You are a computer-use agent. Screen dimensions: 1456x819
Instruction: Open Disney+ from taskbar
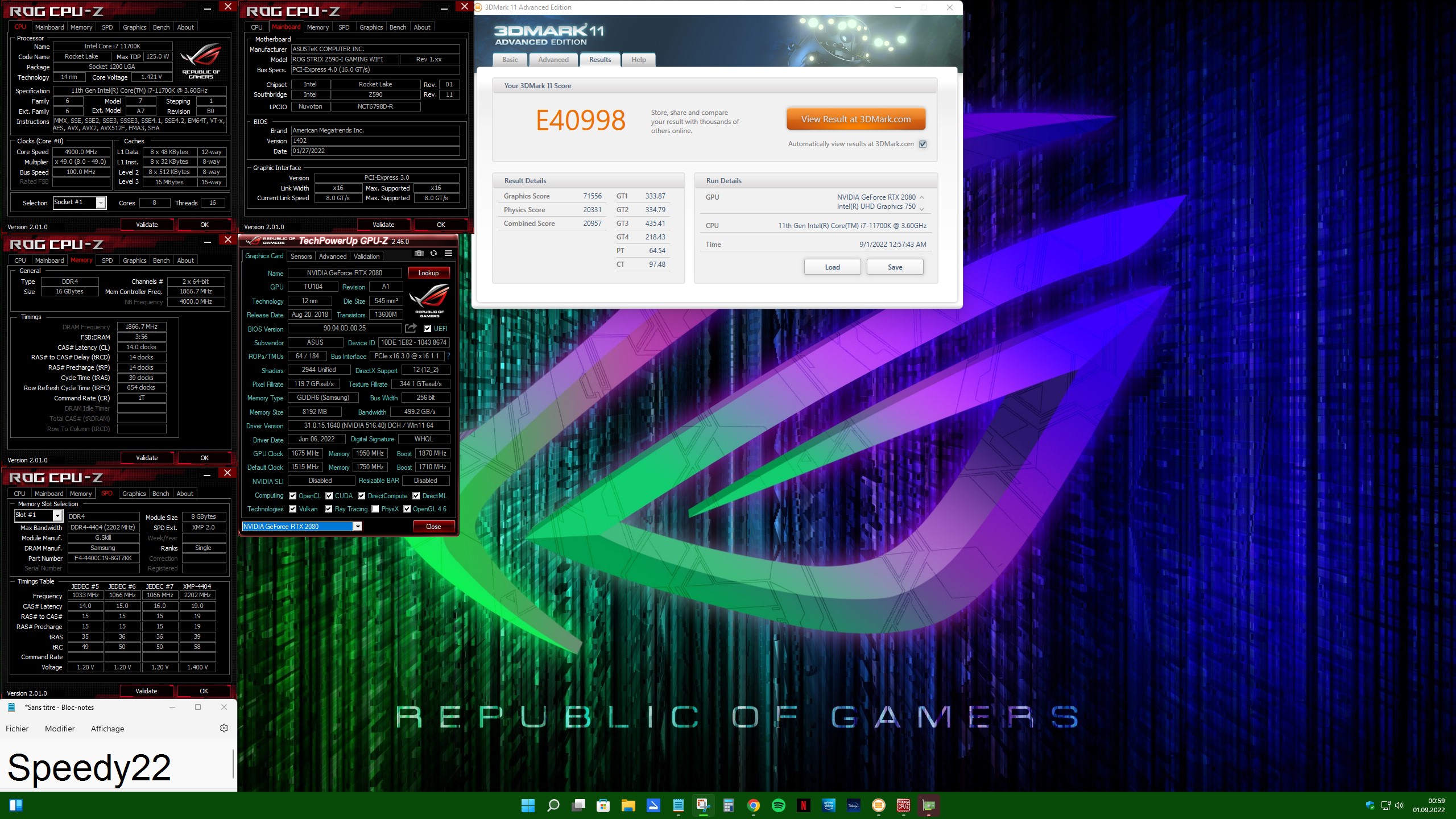click(x=854, y=805)
